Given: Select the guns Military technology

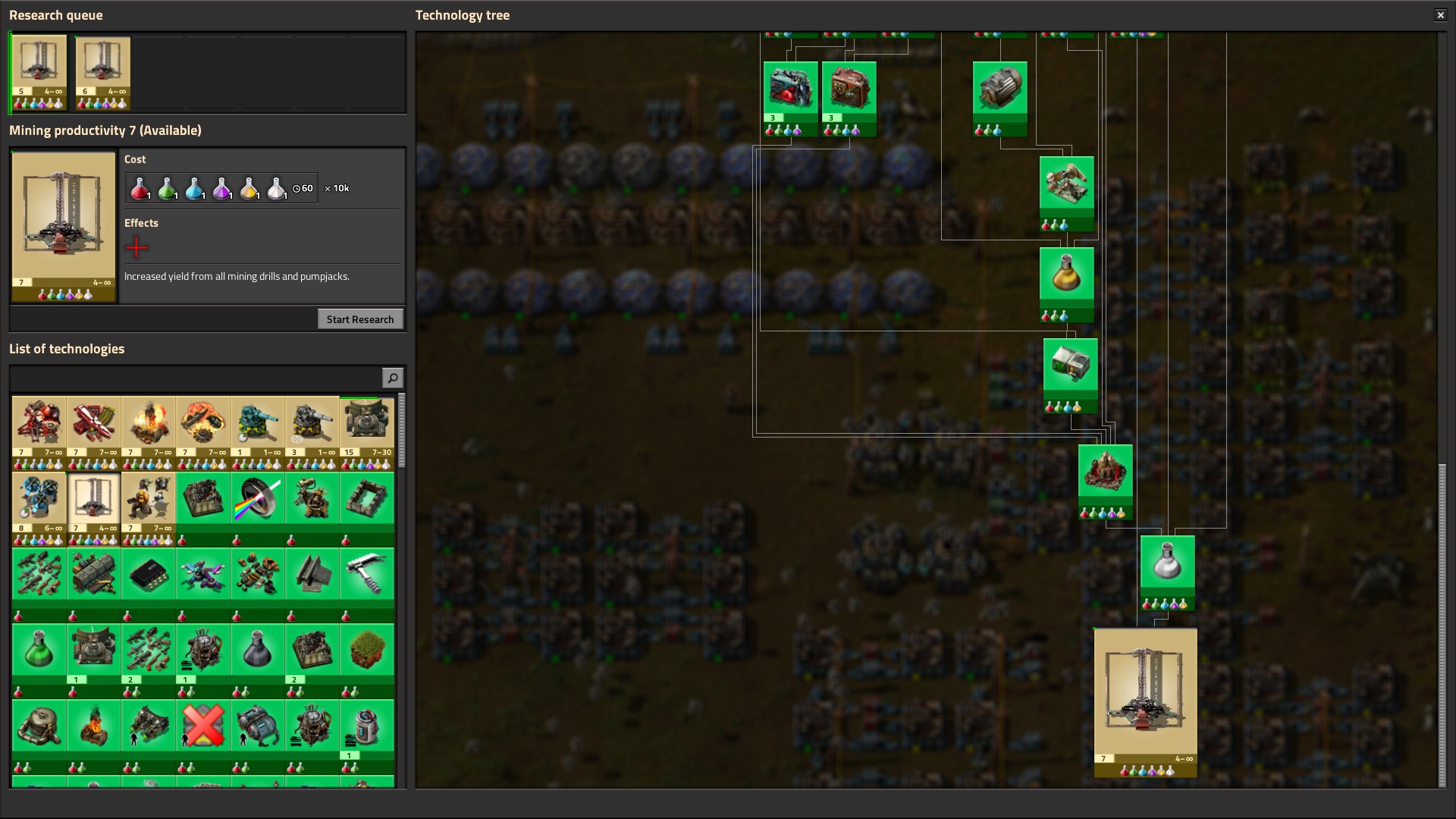Looking at the screenshot, I should pos(39,584).
